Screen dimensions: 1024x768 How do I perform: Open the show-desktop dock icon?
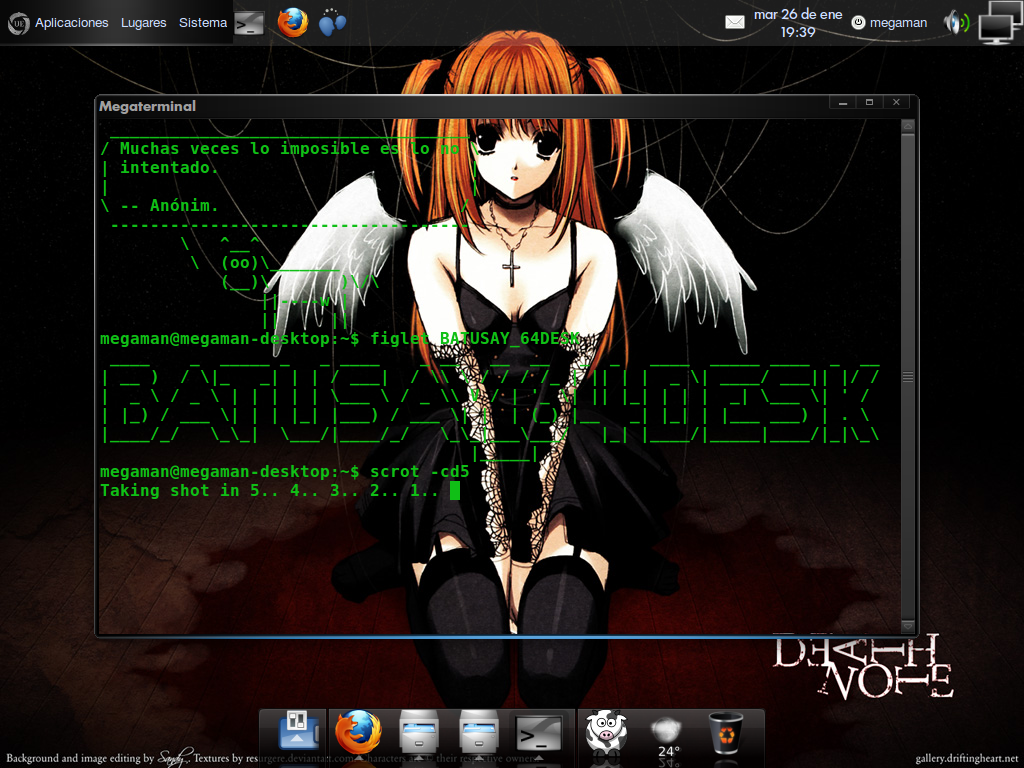298,731
